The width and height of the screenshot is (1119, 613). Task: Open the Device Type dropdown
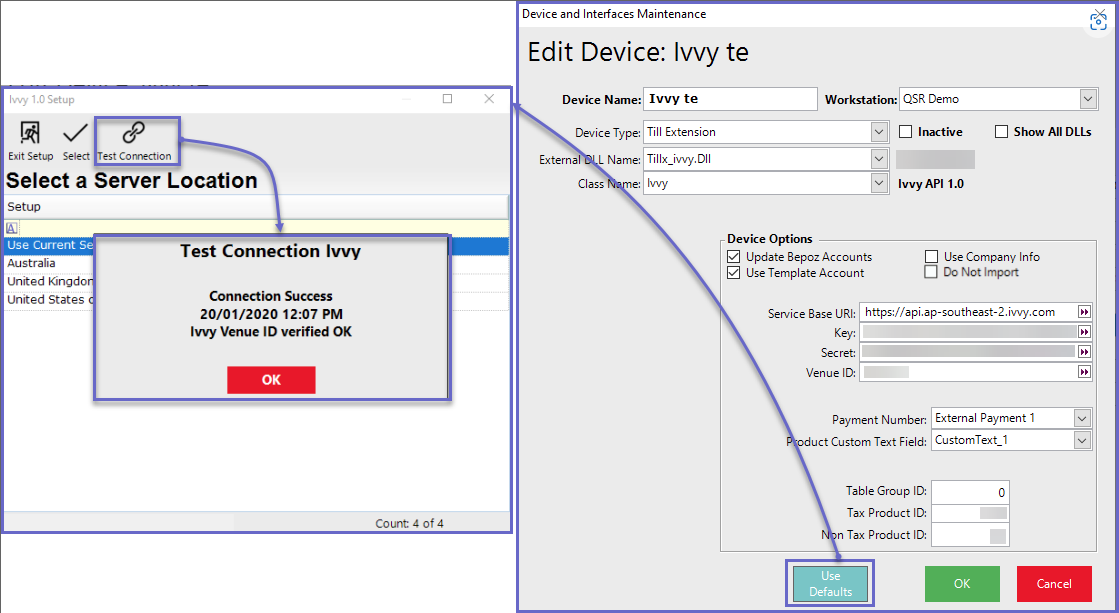tap(879, 132)
